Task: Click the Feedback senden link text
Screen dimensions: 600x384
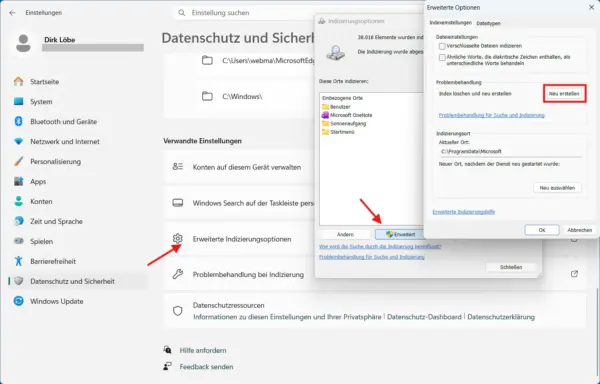Action: coord(206,366)
